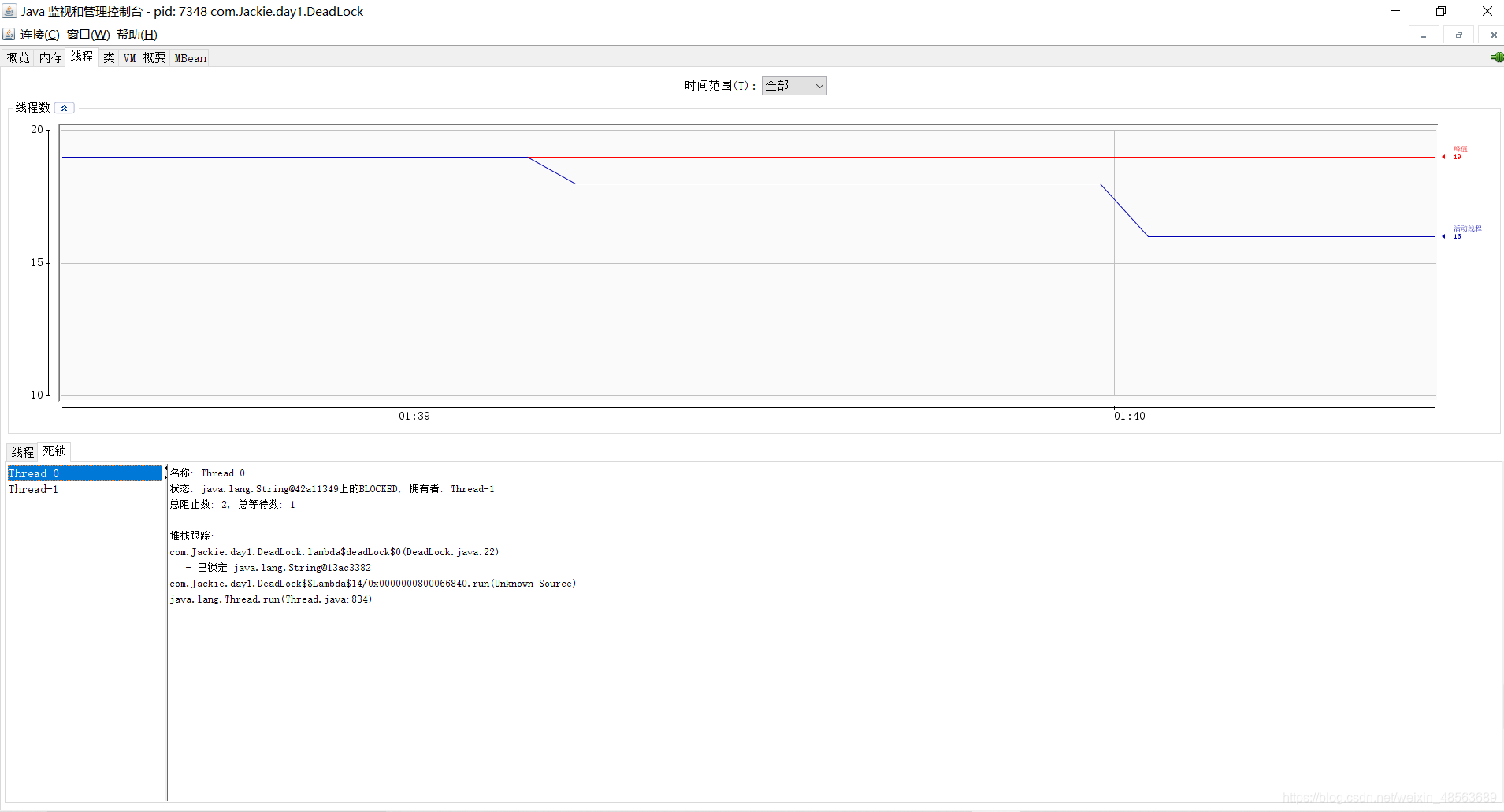Click the live threads 16 marker
This screenshot has width=1504, height=812.
coord(1462,232)
